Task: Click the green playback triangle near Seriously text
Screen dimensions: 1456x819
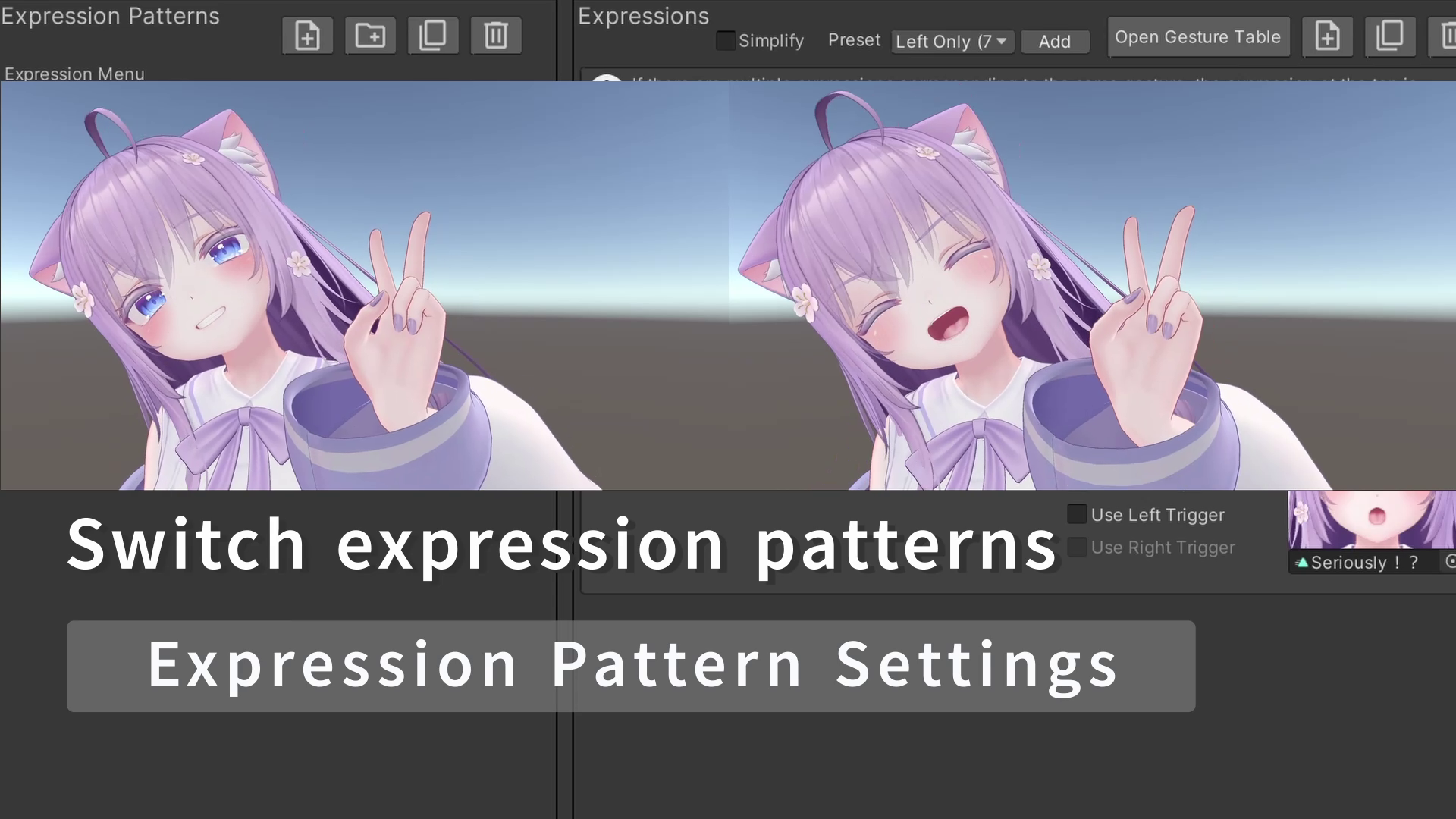Action: click(x=1302, y=563)
